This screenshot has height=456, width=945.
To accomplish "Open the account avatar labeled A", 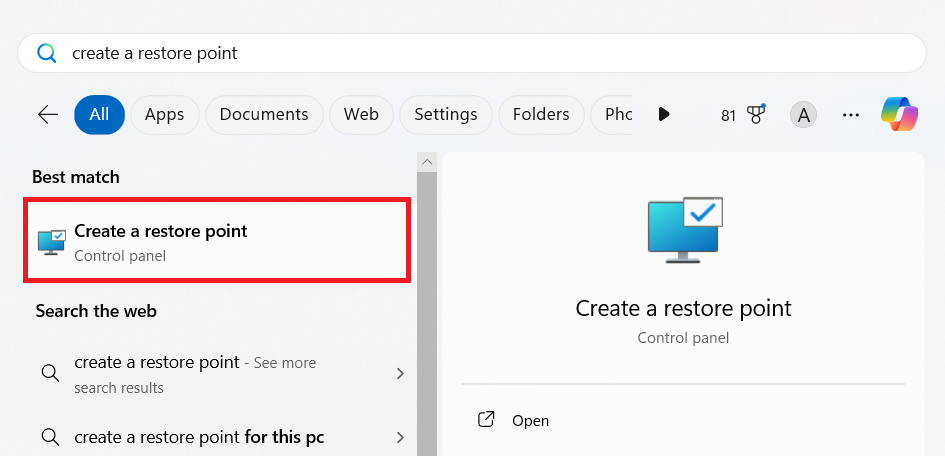I will click(803, 114).
